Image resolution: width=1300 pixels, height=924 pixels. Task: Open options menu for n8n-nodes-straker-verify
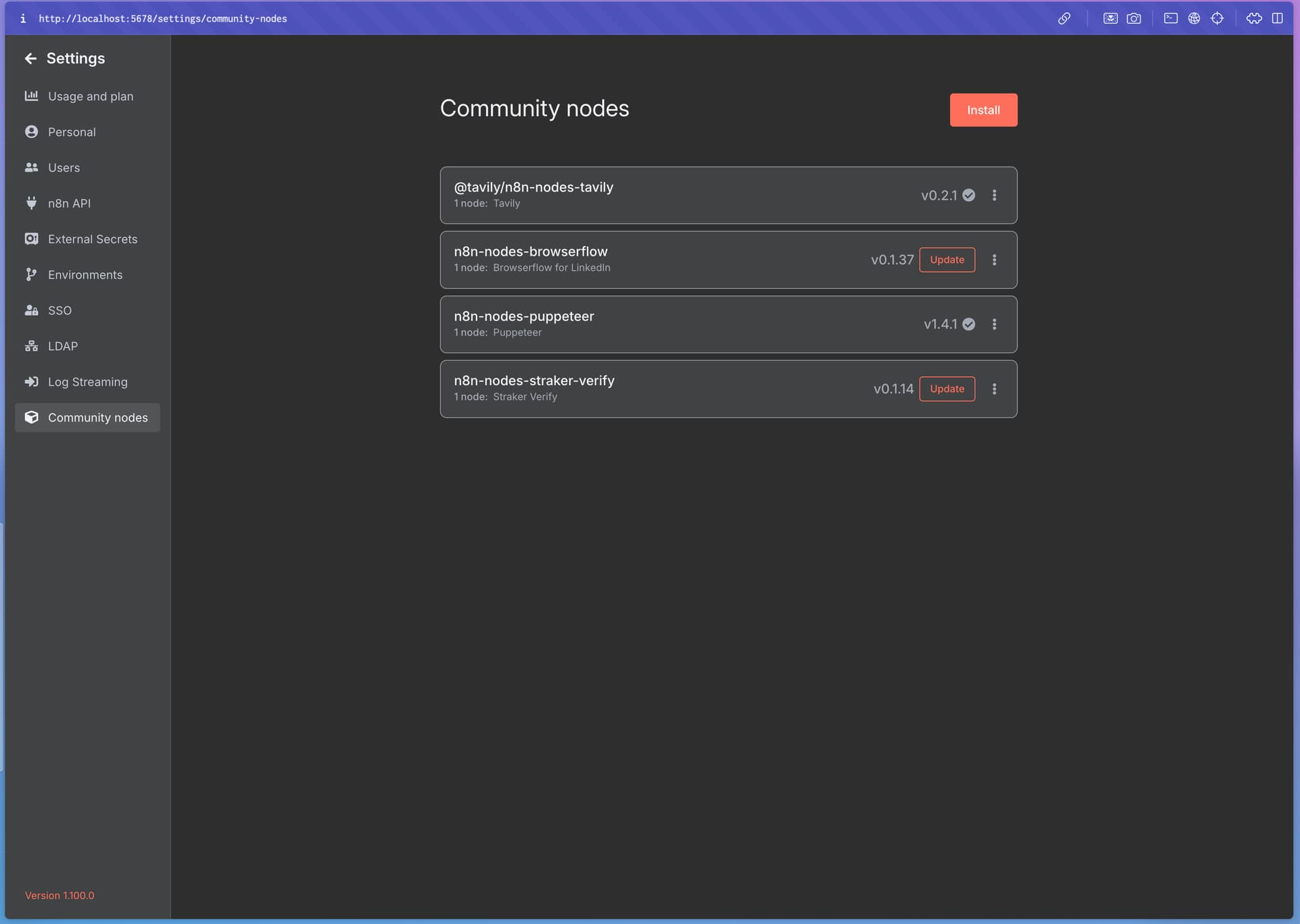pyautogui.click(x=995, y=389)
